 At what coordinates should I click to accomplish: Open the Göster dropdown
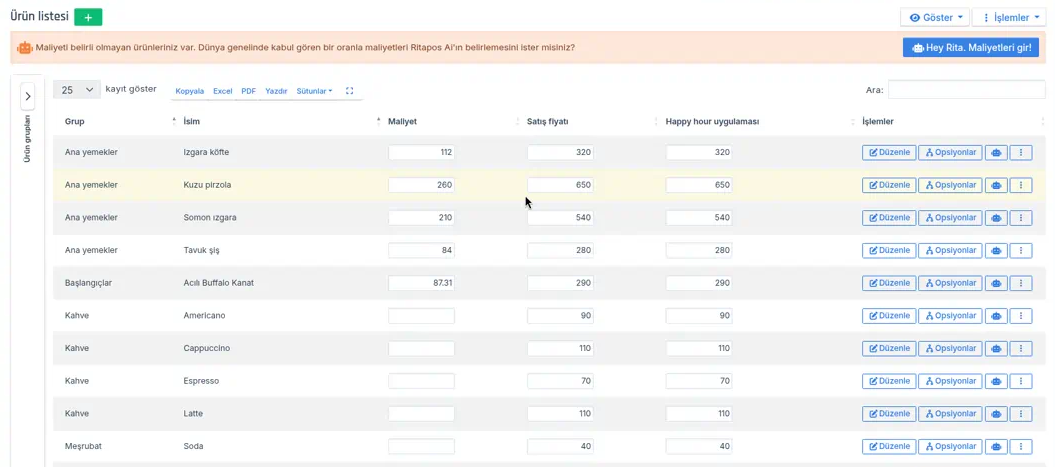tap(935, 17)
